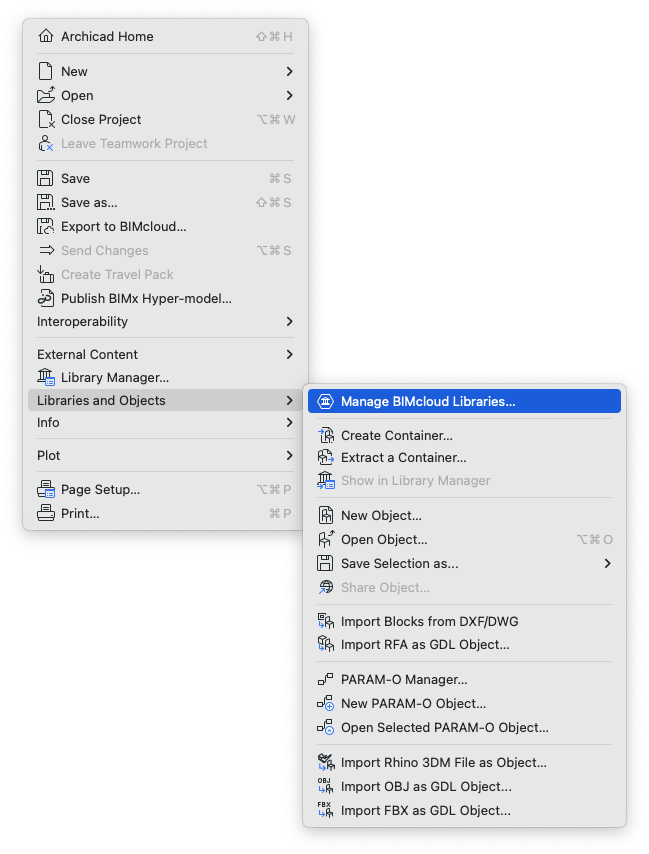Image resolution: width=649 pixels, height=854 pixels.
Task: Select Import OBJ as GDL Object...
Action: click(464, 786)
